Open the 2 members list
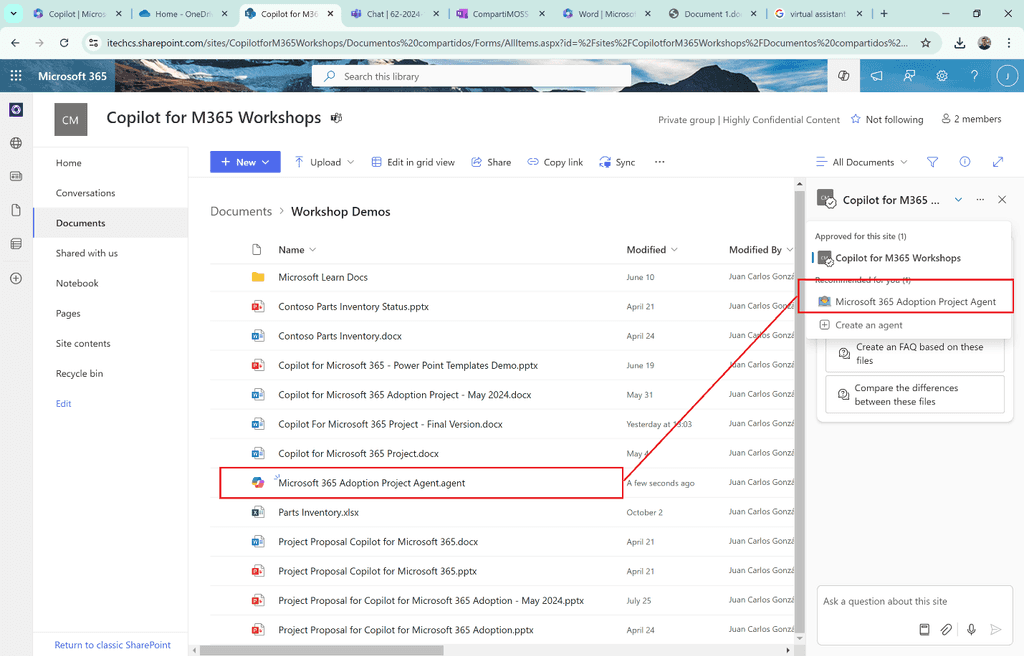Screen dimensions: 1024x656 (971, 119)
